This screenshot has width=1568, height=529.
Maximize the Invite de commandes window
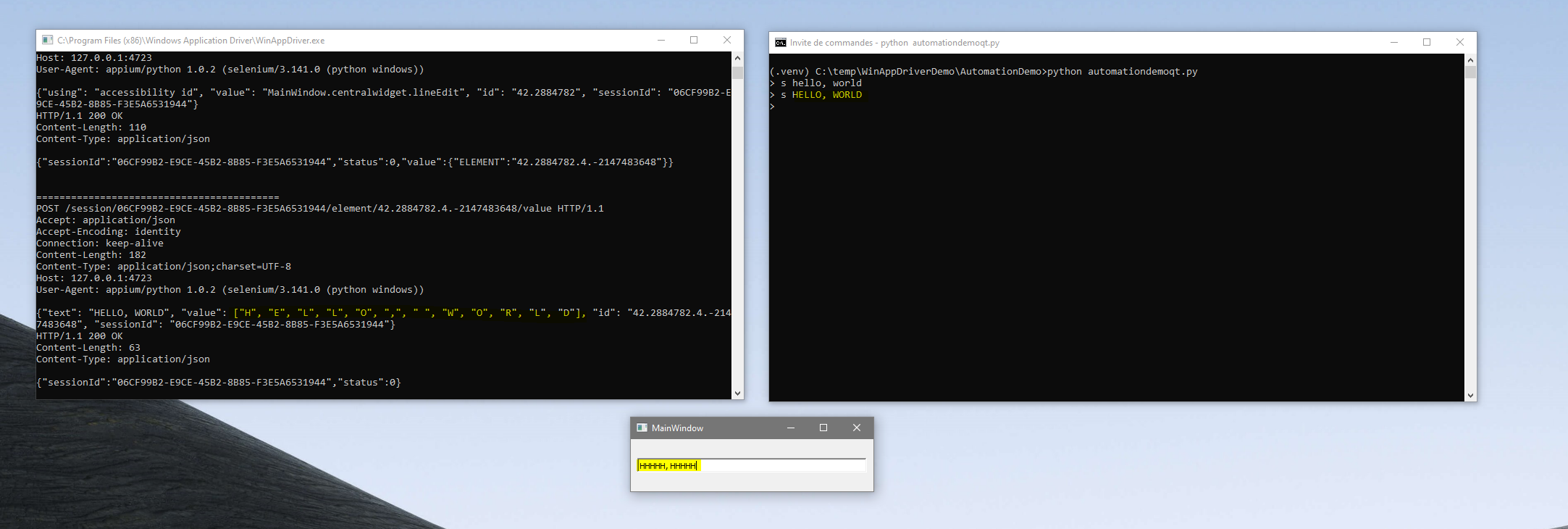1427,43
